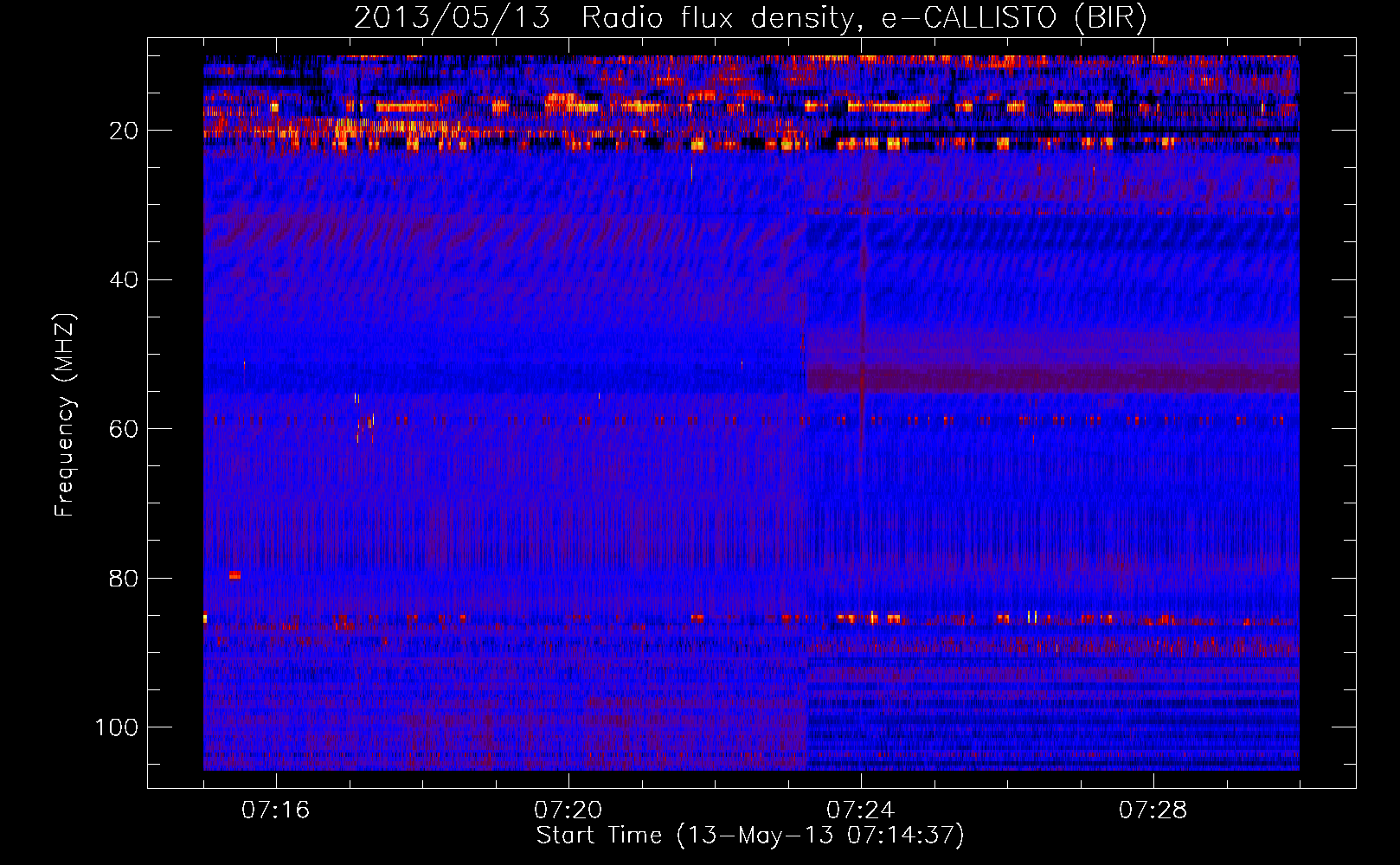Click the 07:16 time tick label
This screenshot has height=865, width=1400.
276,810
